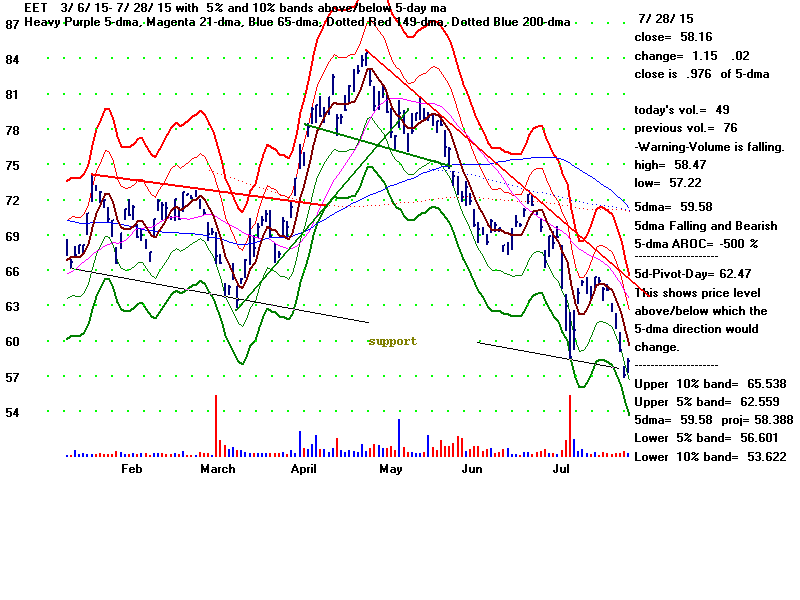Select the 'Feb' month label on the time axis

131,469
